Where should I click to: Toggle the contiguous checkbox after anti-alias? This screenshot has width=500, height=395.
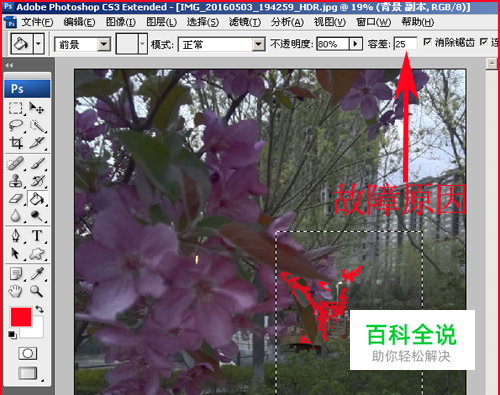tap(484, 42)
